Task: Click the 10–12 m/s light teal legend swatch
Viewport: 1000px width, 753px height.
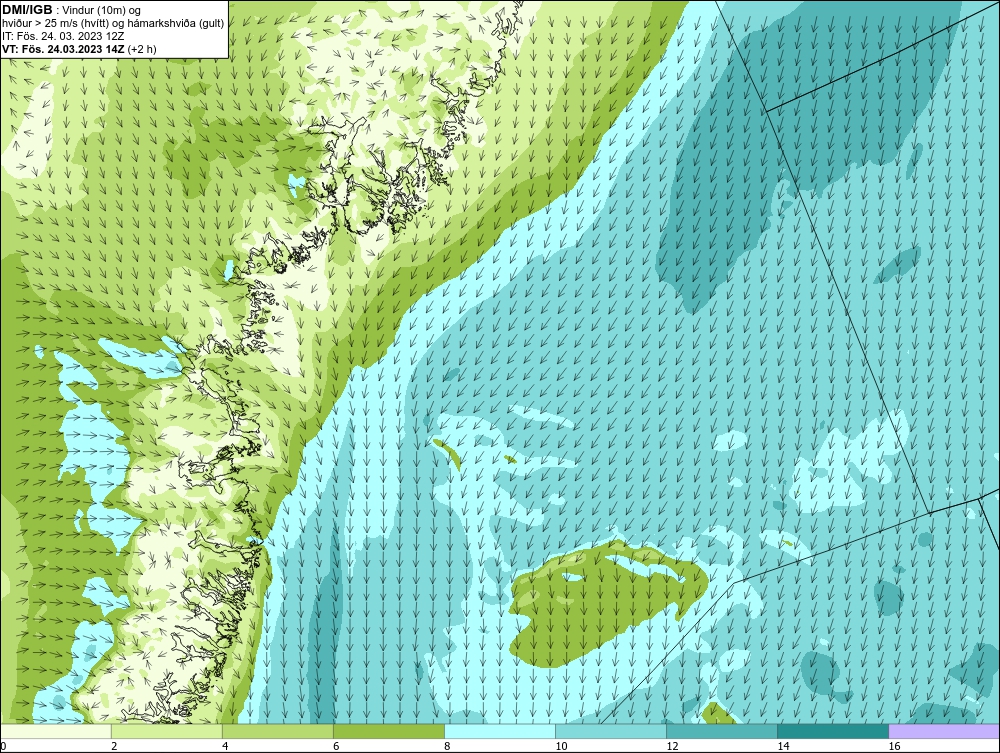Action: [x=611, y=731]
